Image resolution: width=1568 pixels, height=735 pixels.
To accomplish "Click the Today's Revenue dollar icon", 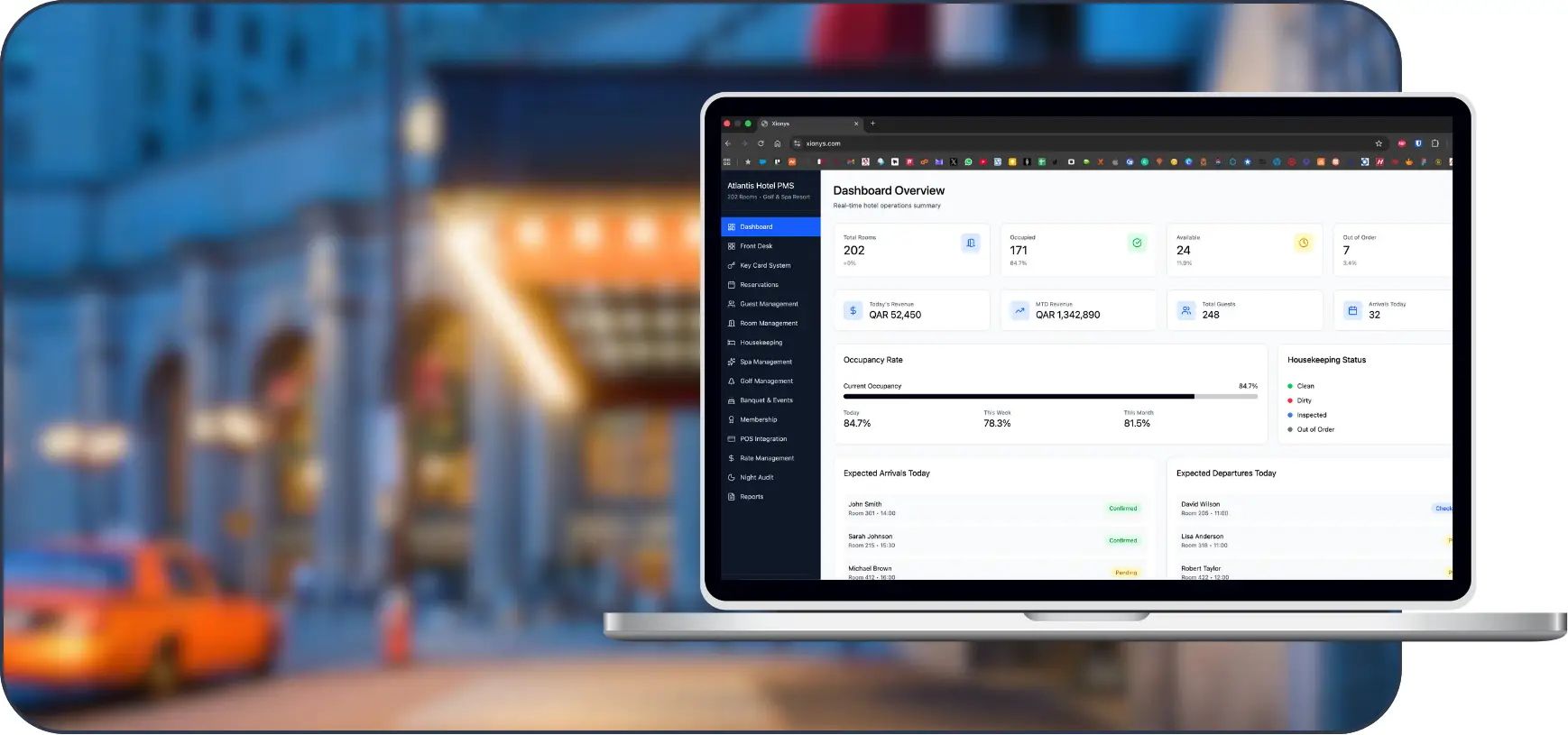I will (853, 311).
